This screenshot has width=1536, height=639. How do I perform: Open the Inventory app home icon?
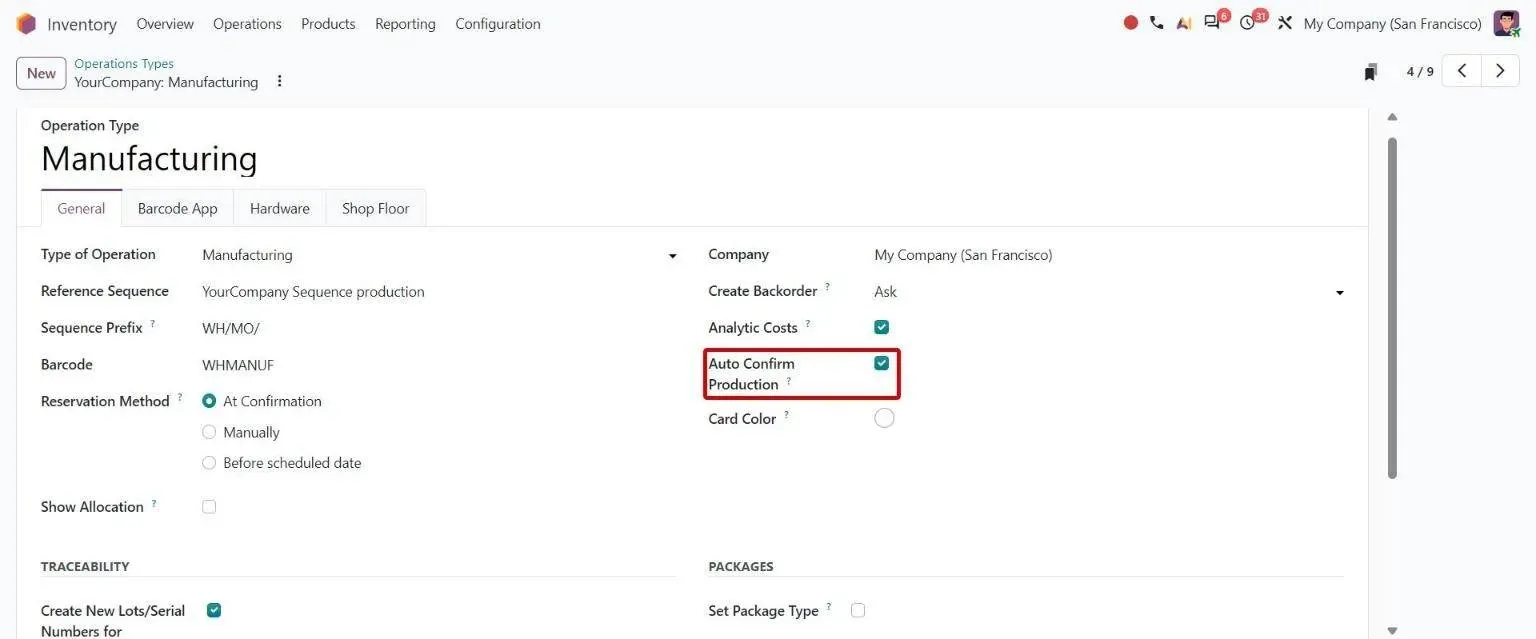click(x=26, y=24)
